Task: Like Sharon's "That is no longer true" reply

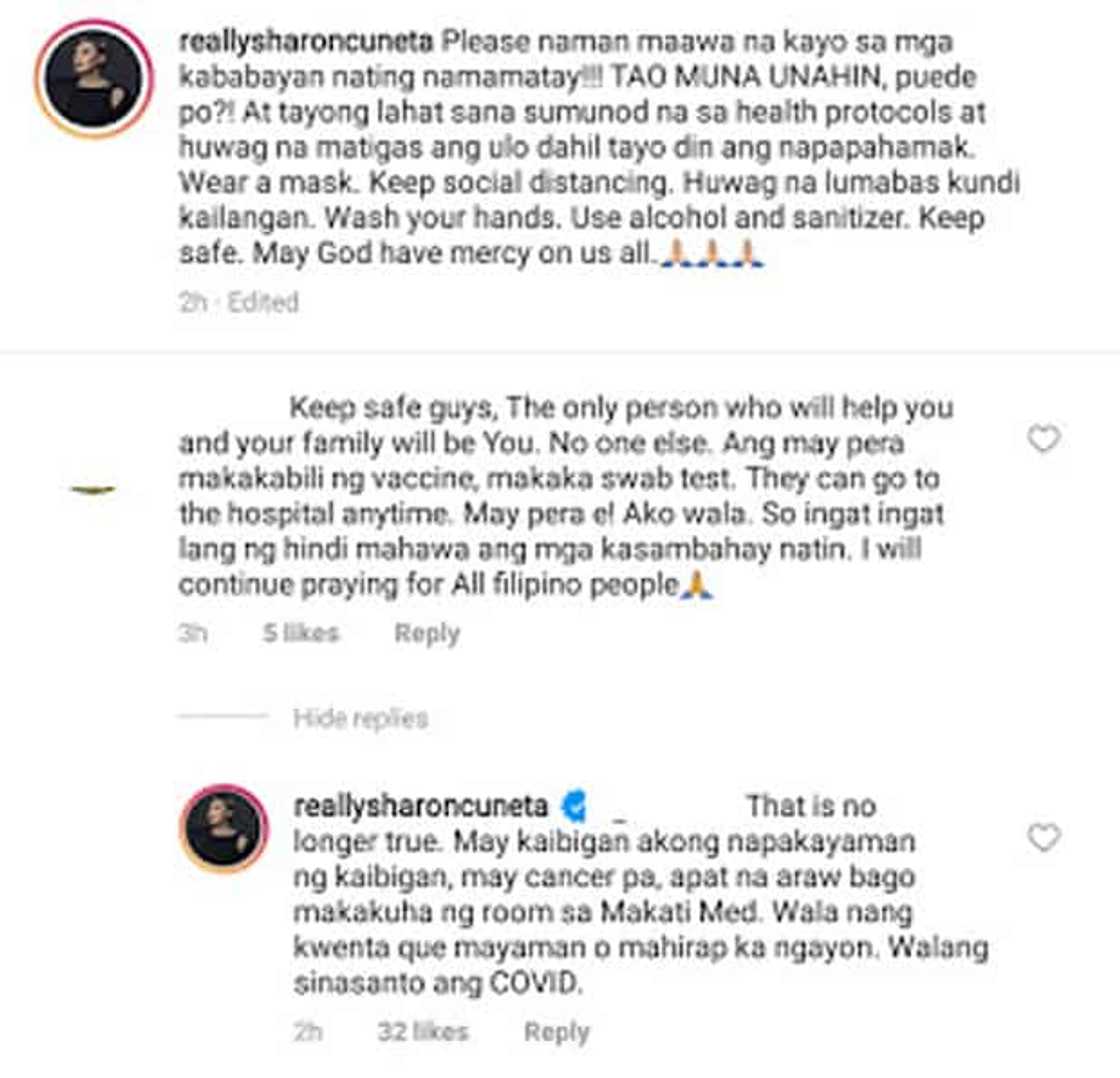Action: [1044, 837]
